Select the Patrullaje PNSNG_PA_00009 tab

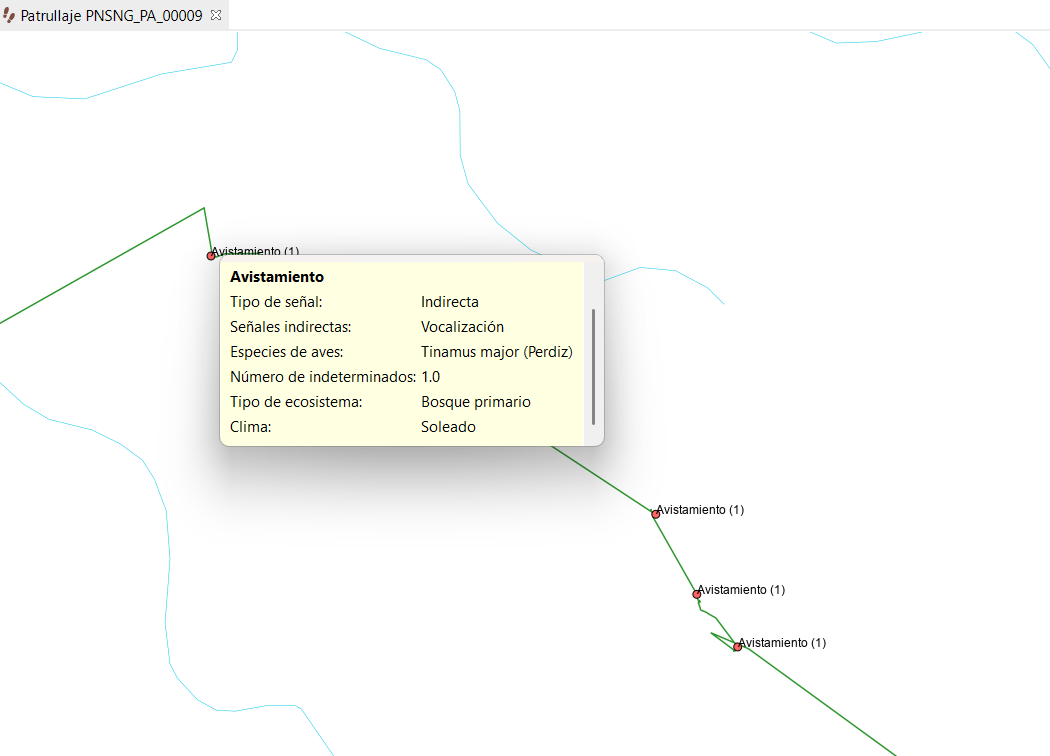pos(112,16)
